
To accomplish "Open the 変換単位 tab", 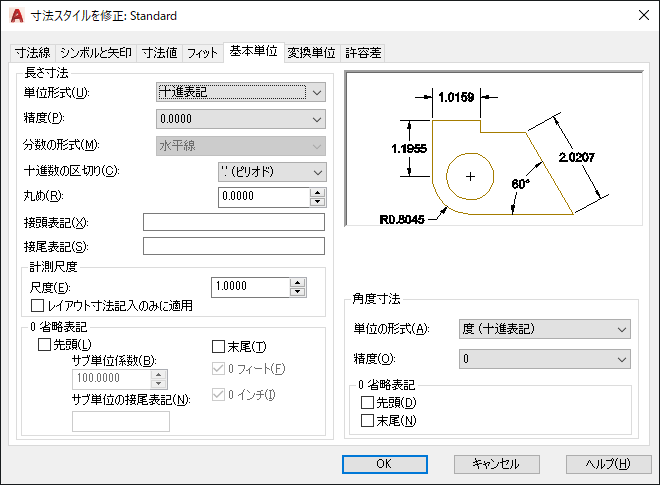I will 311,53.
